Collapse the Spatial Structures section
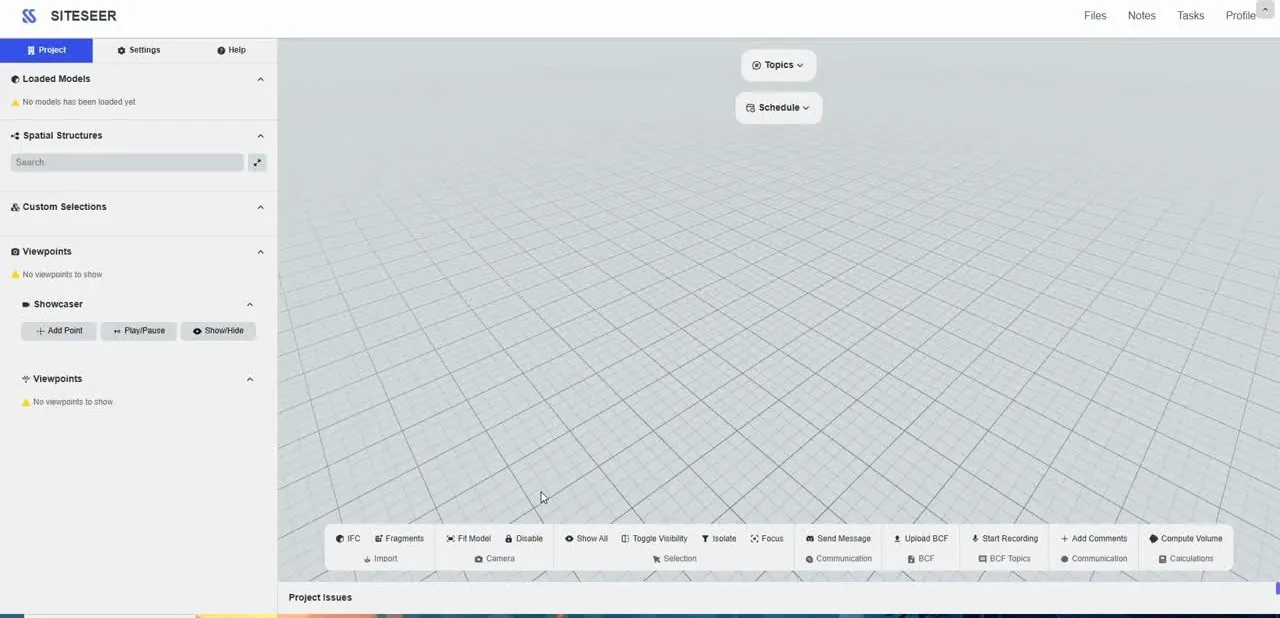The height and width of the screenshot is (618, 1280). coord(261,136)
